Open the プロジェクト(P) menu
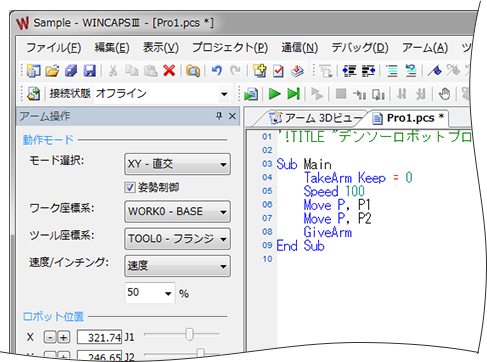 tap(230, 48)
